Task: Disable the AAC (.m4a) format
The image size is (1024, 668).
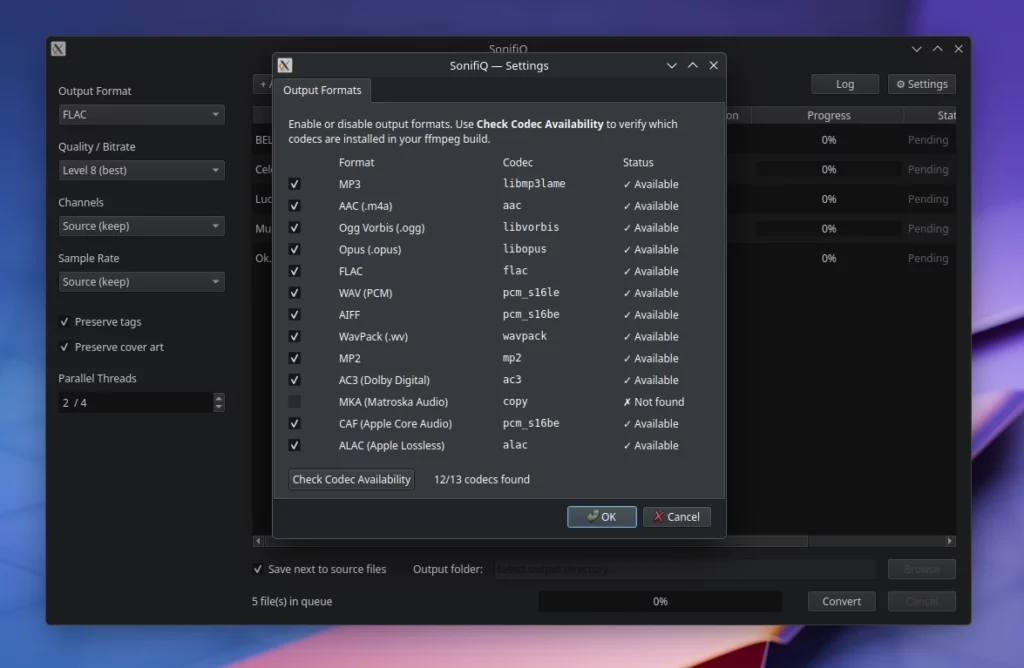Action: pyautogui.click(x=295, y=206)
